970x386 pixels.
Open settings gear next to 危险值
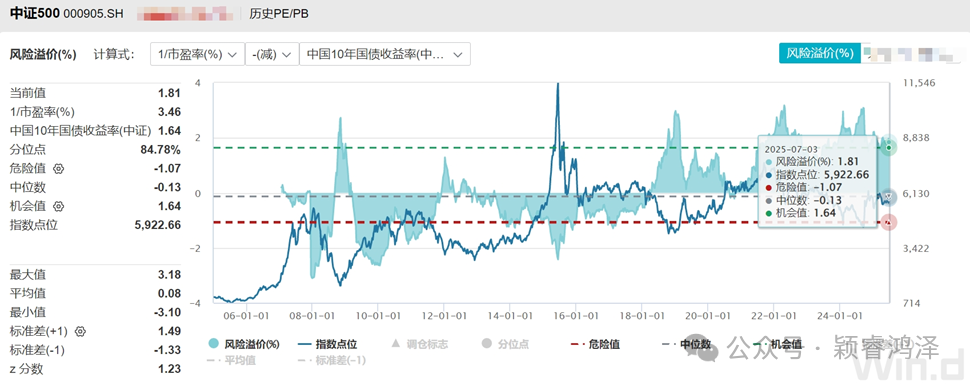59,168
